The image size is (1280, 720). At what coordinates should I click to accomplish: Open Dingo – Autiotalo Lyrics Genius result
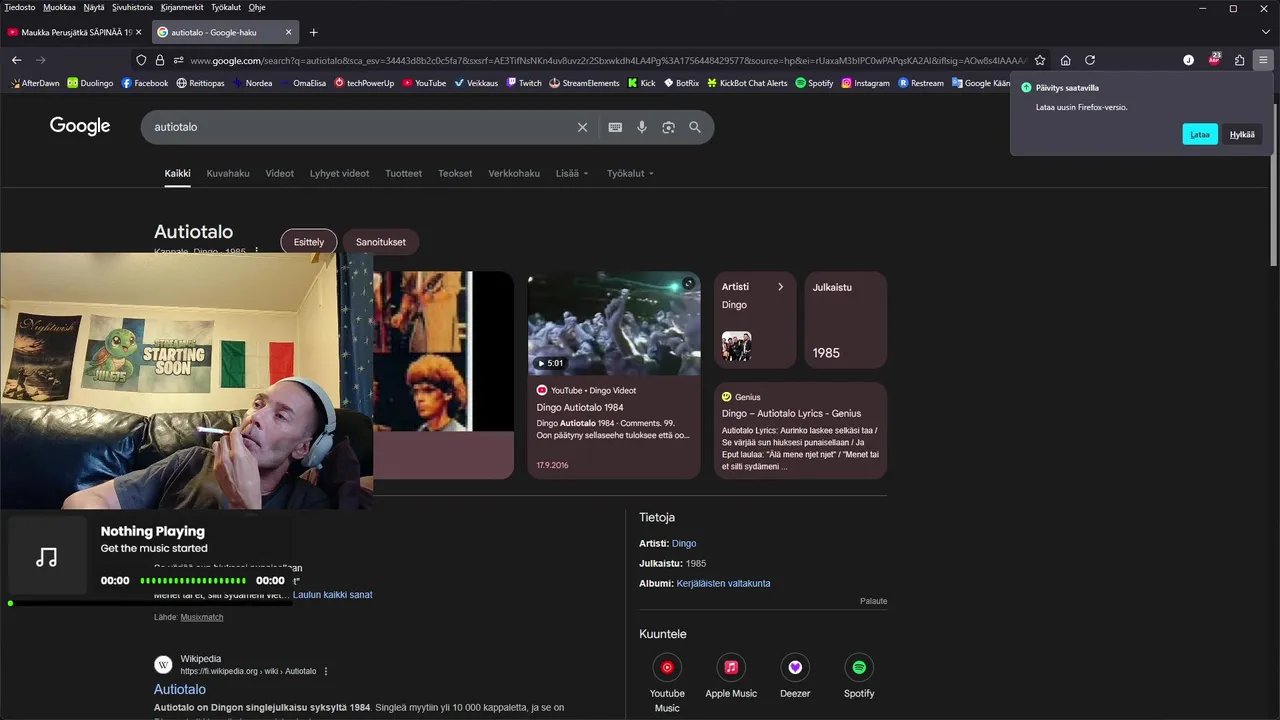(x=791, y=413)
